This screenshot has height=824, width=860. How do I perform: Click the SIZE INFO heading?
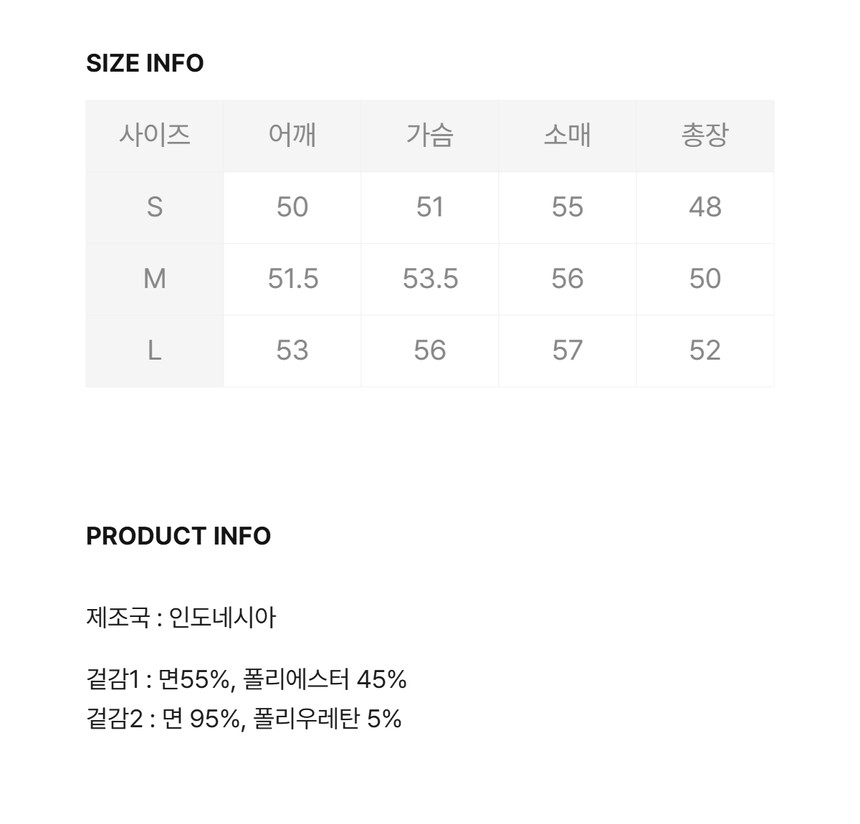click(145, 63)
